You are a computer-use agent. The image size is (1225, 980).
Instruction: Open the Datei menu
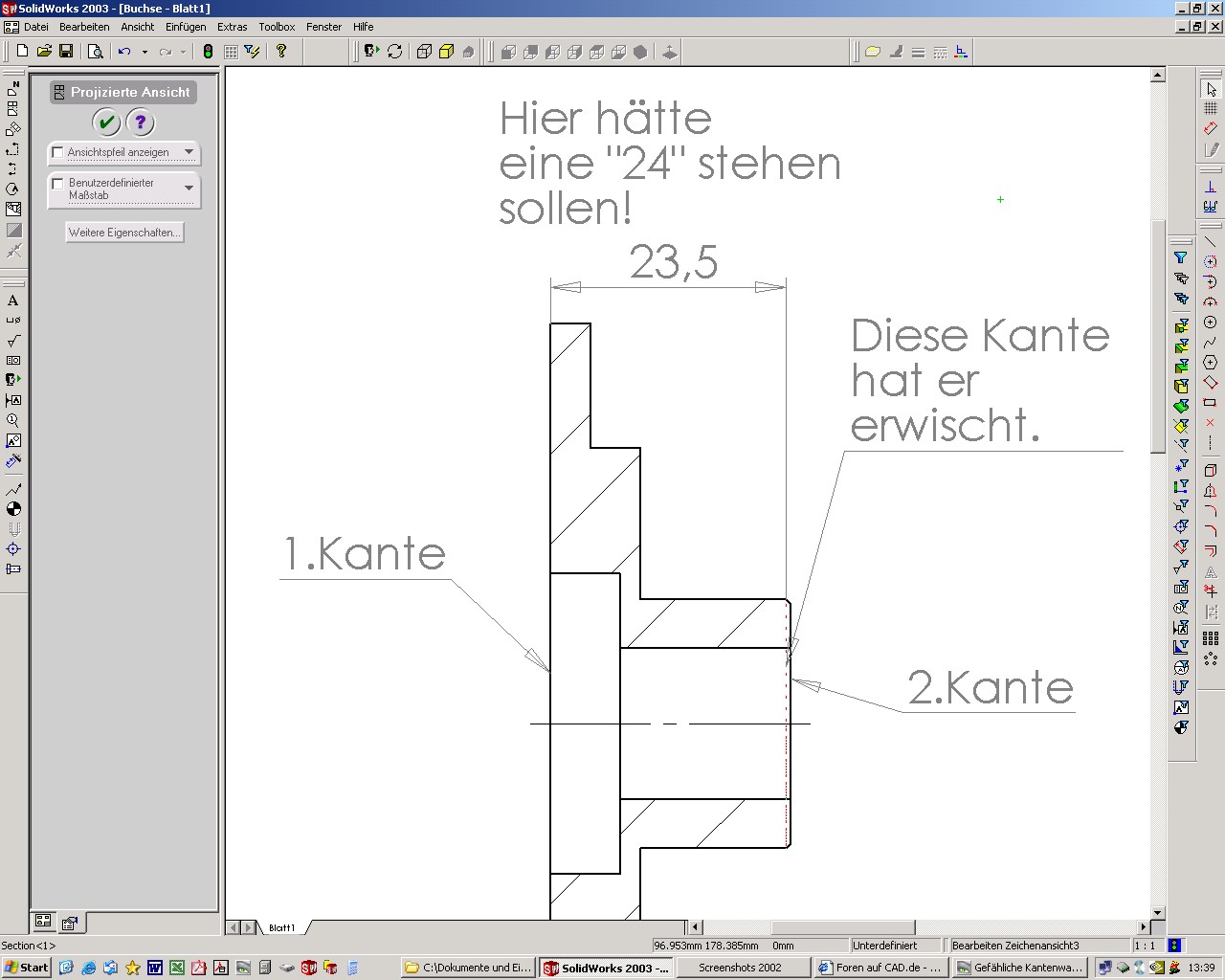35,27
